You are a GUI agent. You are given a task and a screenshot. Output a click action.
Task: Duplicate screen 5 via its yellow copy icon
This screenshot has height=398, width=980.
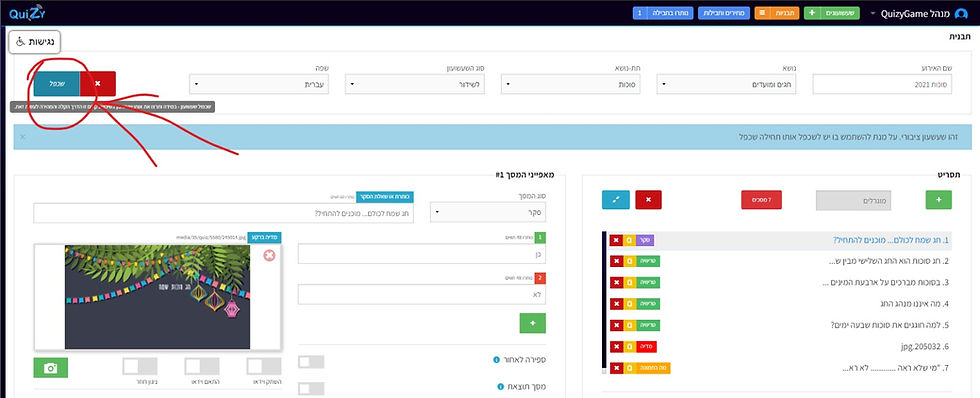coord(629,325)
